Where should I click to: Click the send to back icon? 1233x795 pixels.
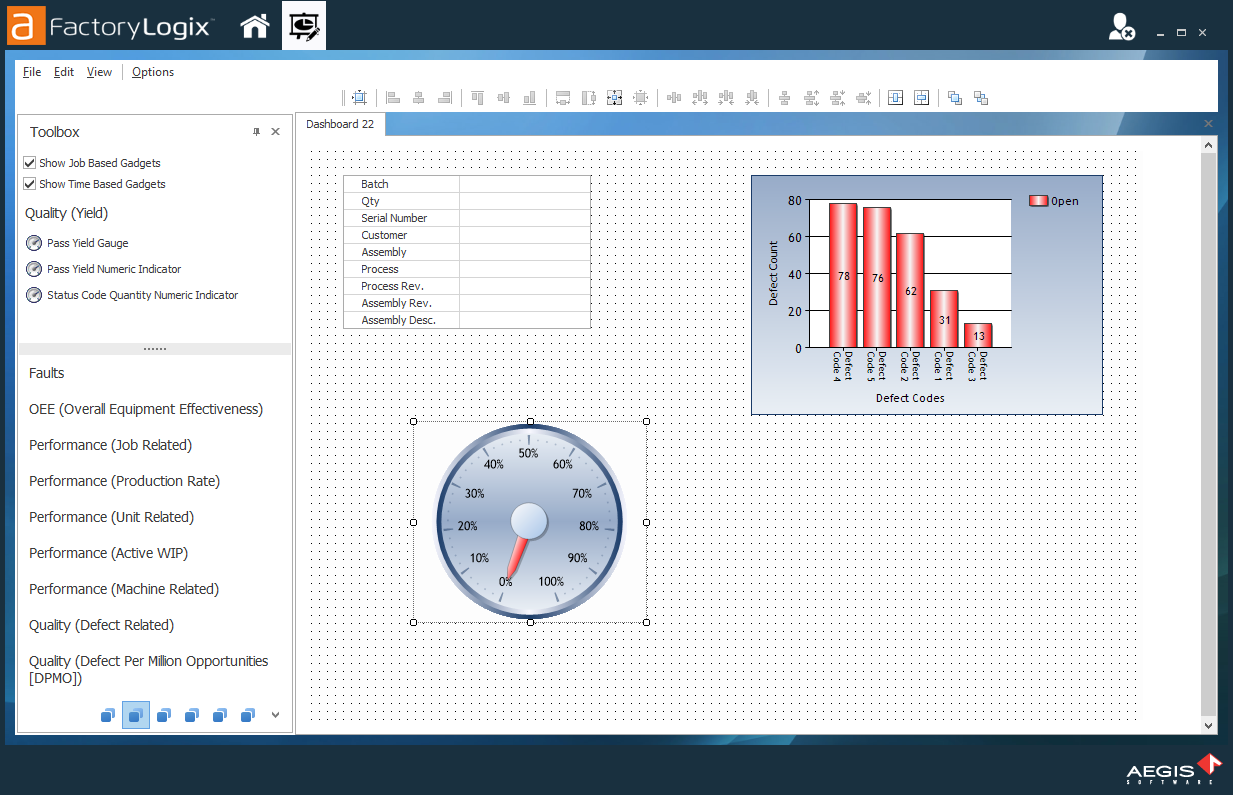pyautogui.click(x=981, y=97)
